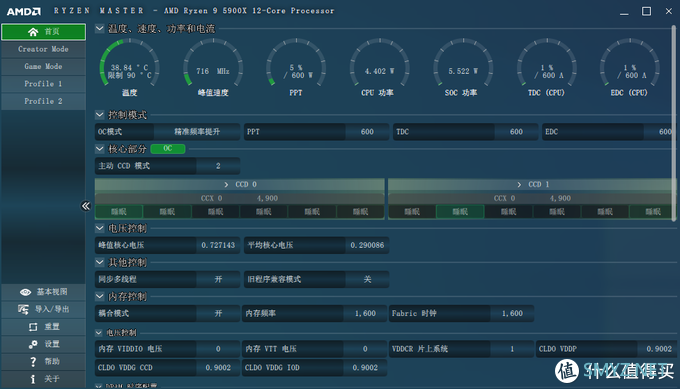Click the 帮助 question mark icon
The width and height of the screenshot is (680, 389).
[33, 361]
